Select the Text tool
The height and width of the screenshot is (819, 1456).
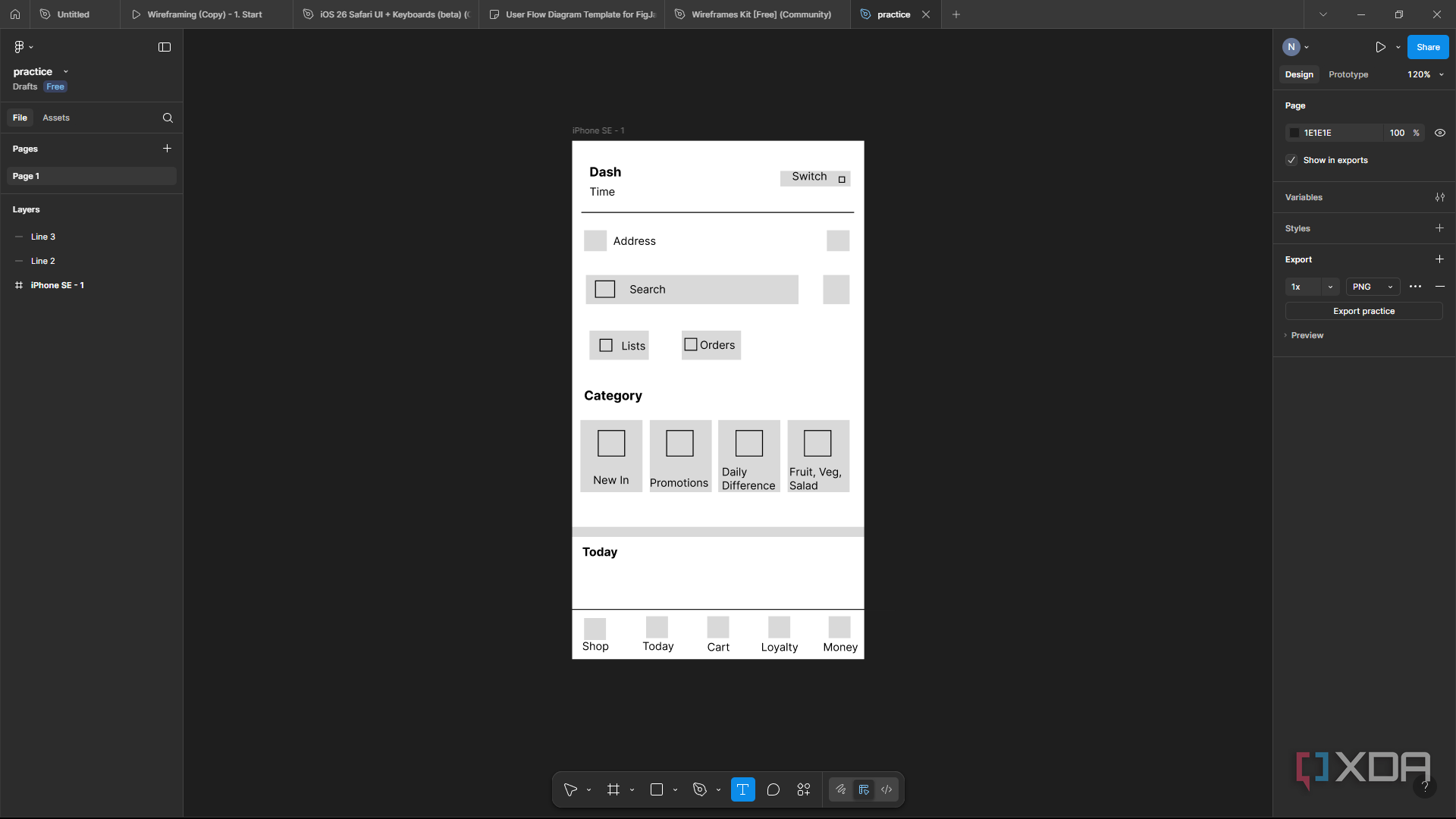click(742, 789)
